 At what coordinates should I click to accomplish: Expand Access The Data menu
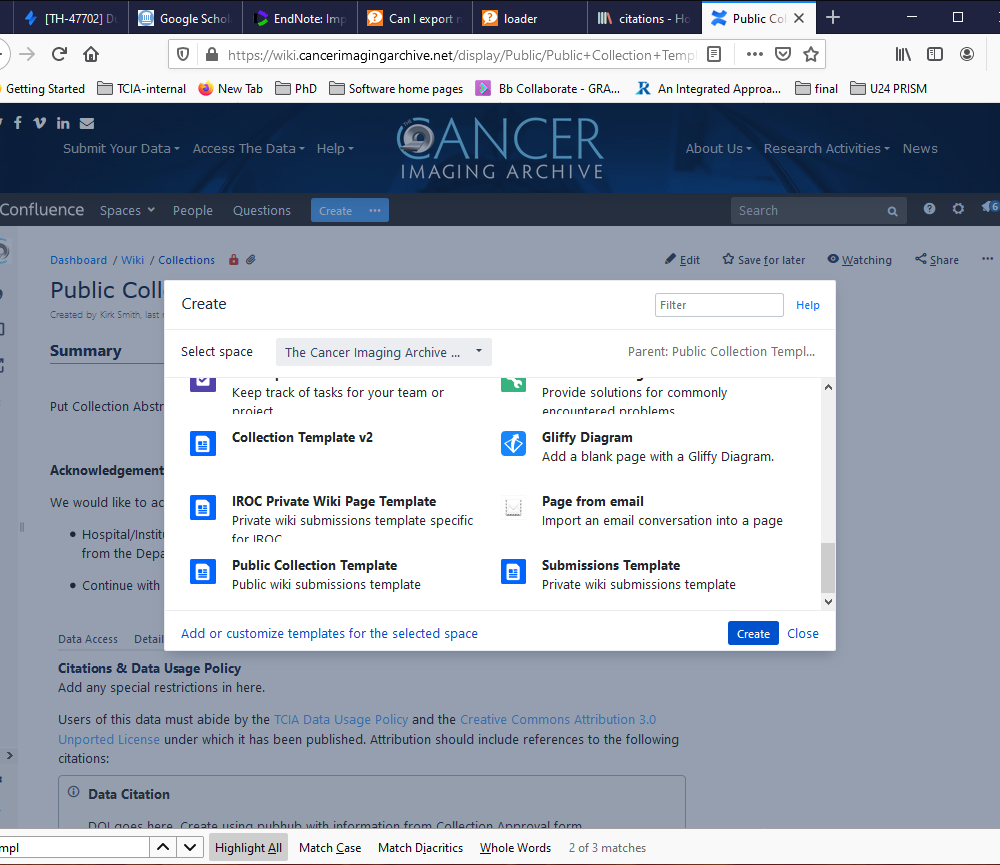click(249, 148)
